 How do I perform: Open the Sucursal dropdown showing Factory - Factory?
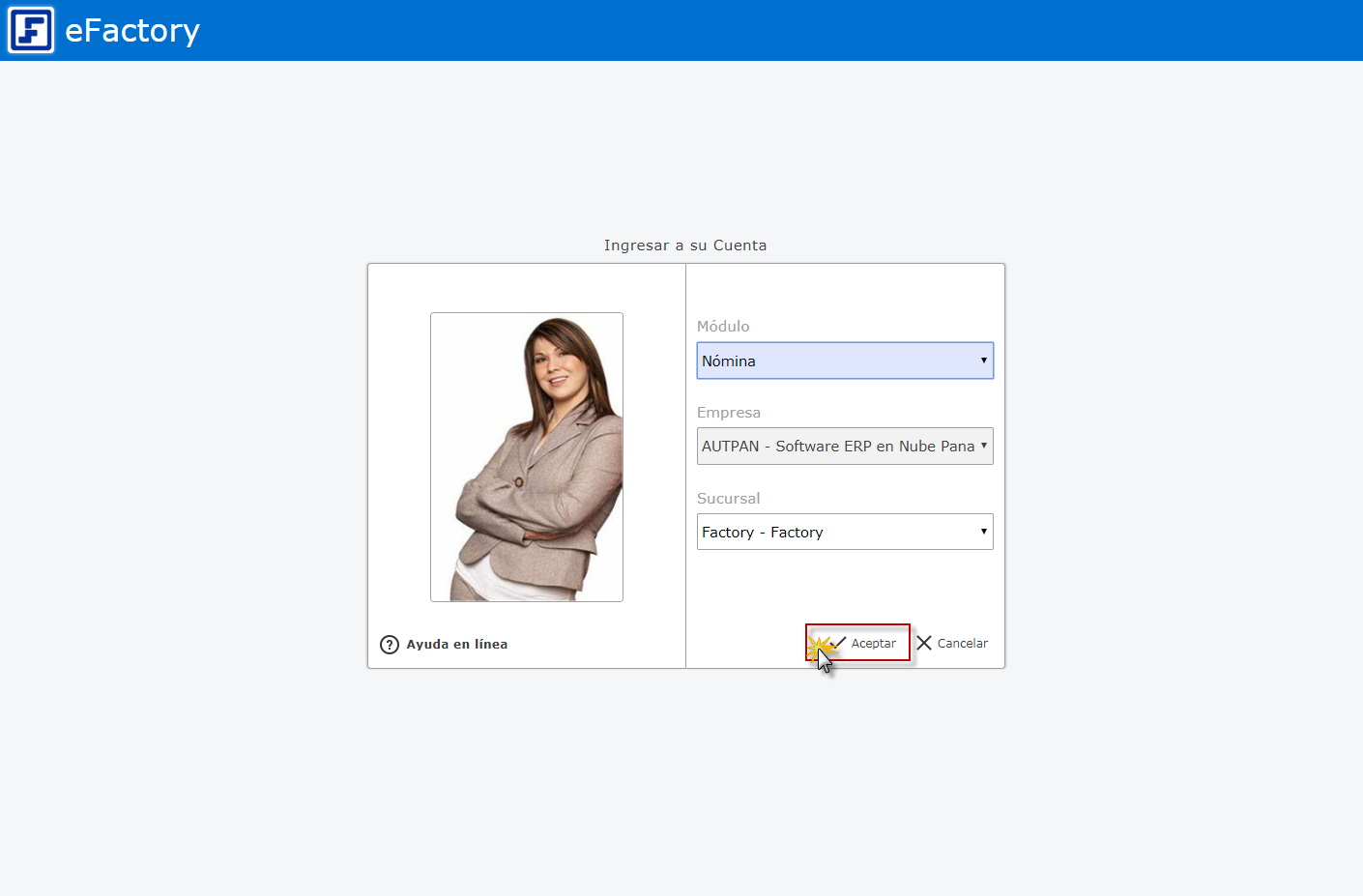845,532
